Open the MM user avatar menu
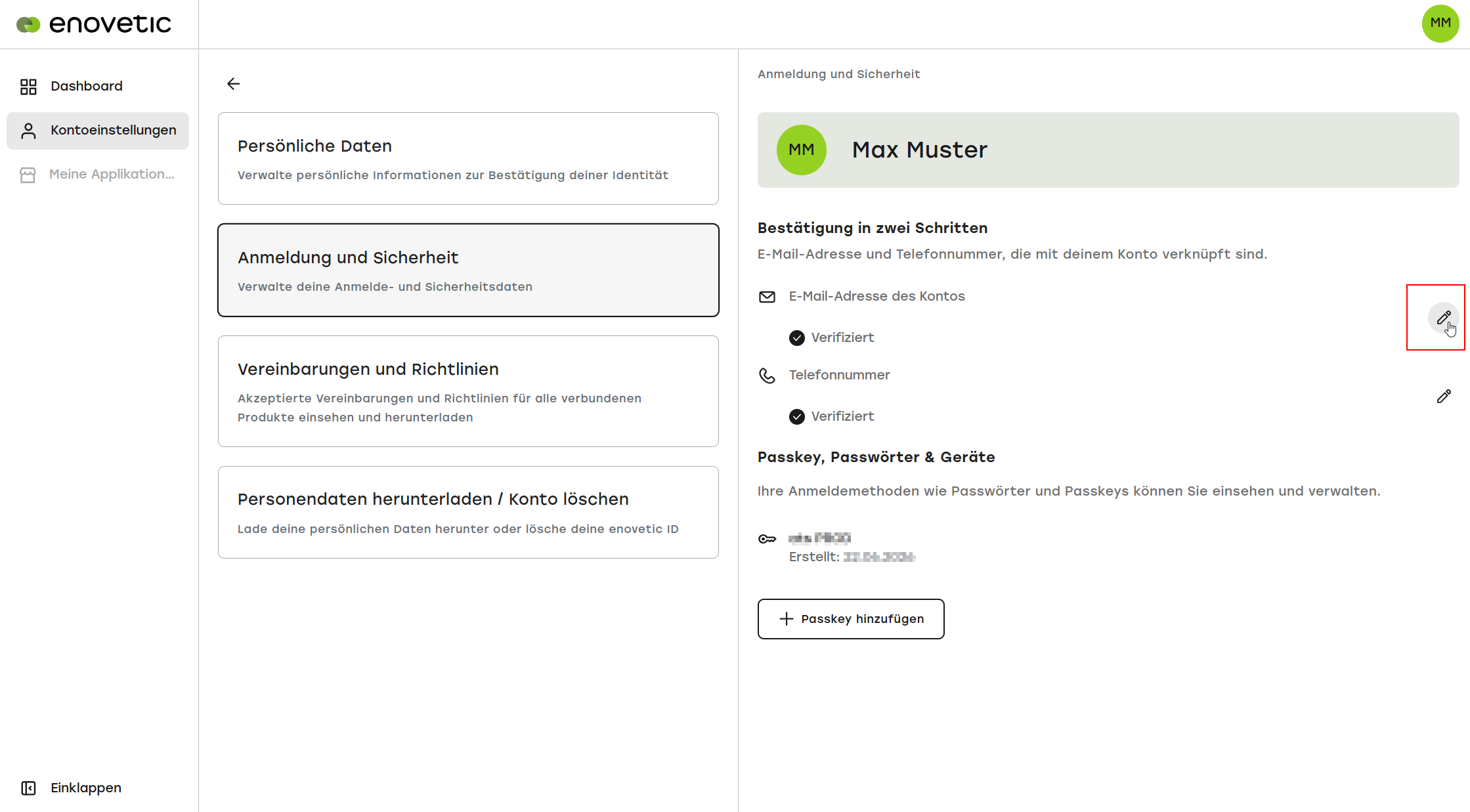Screen dimensions: 1470x812 [1440, 24]
